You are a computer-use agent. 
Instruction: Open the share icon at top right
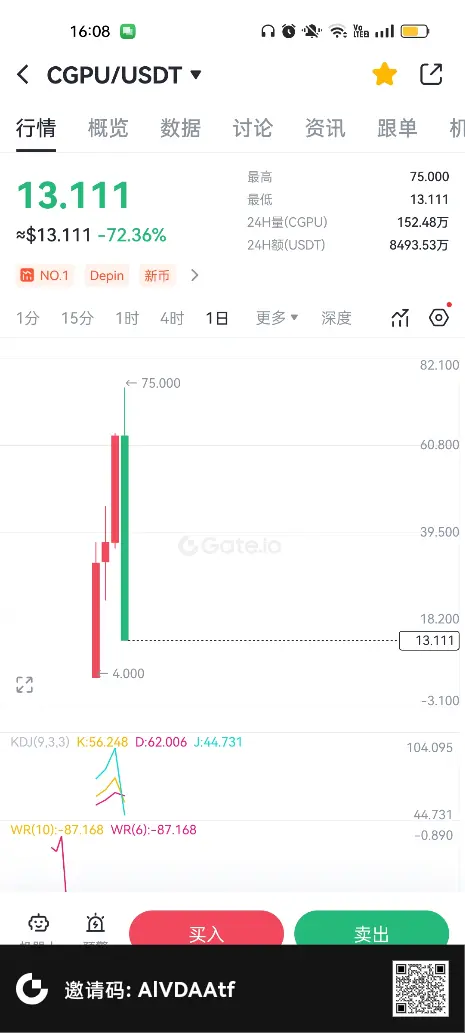(431, 74)
